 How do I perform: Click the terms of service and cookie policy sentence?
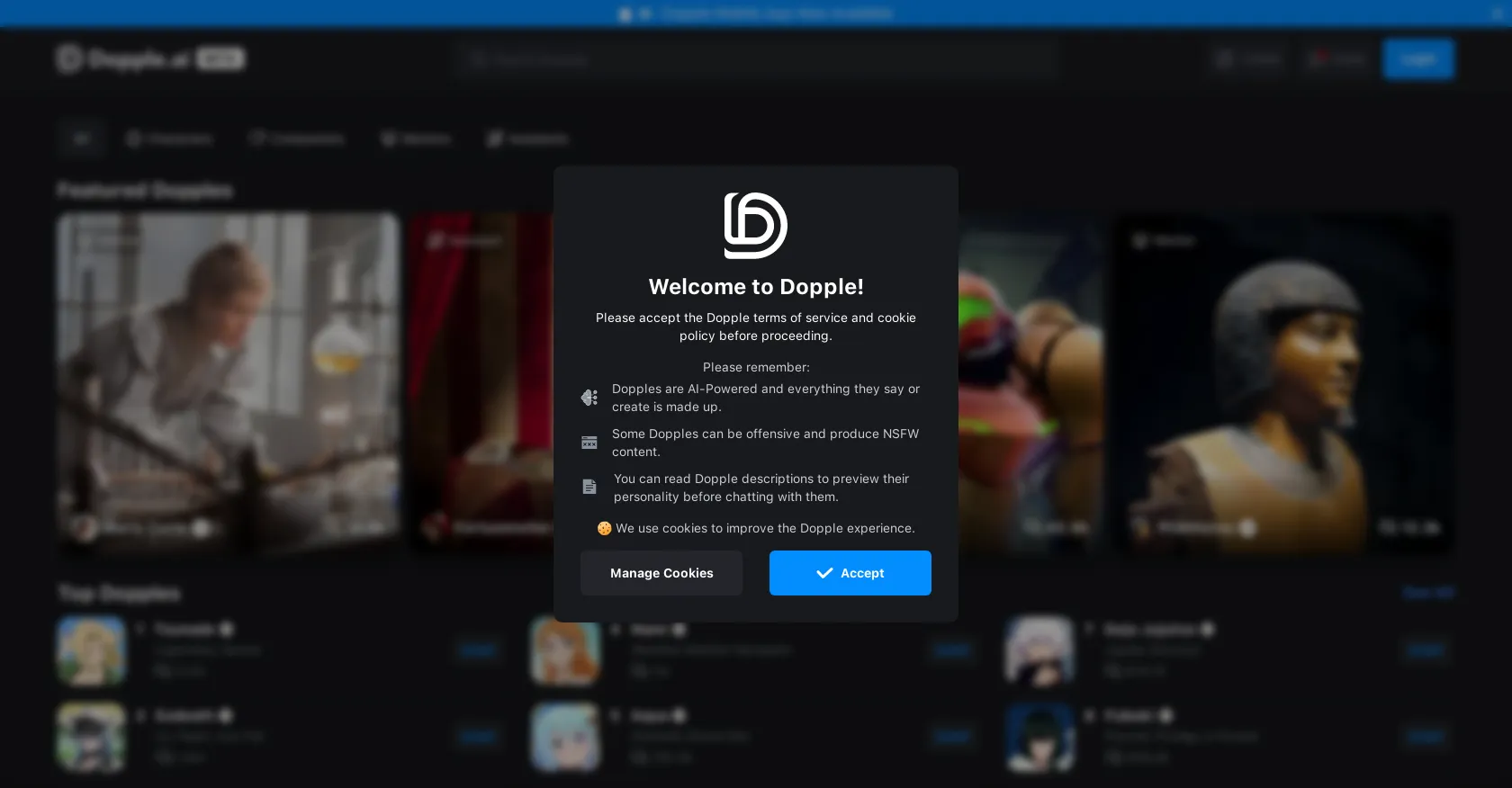coord(756,327)
